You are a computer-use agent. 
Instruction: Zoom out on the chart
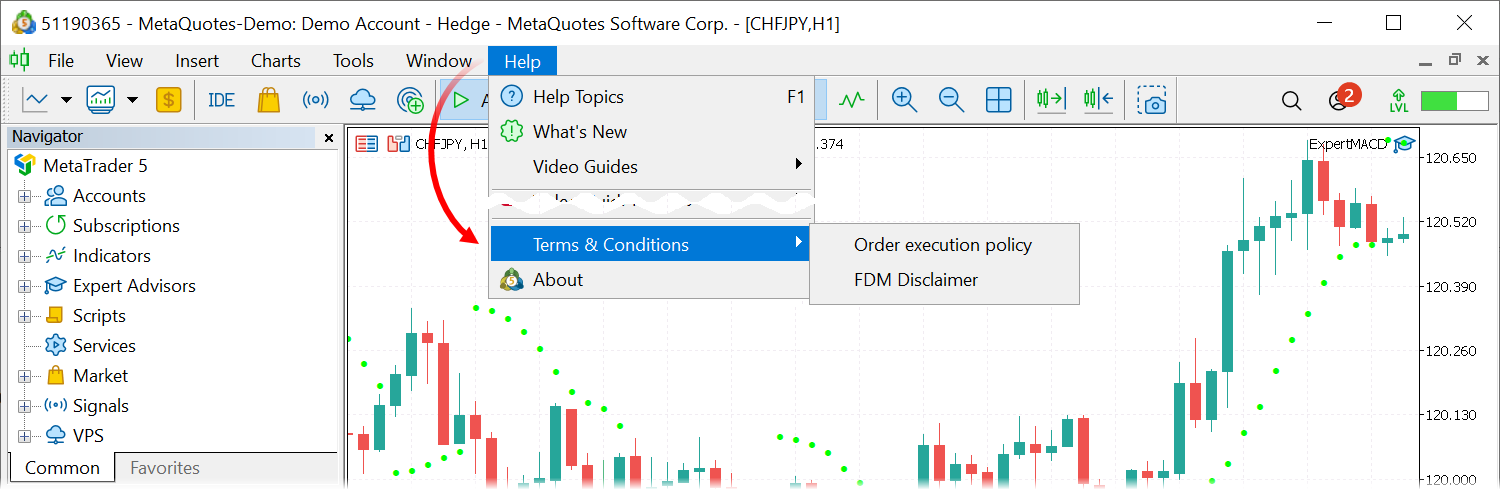click(x=951, y=100)
